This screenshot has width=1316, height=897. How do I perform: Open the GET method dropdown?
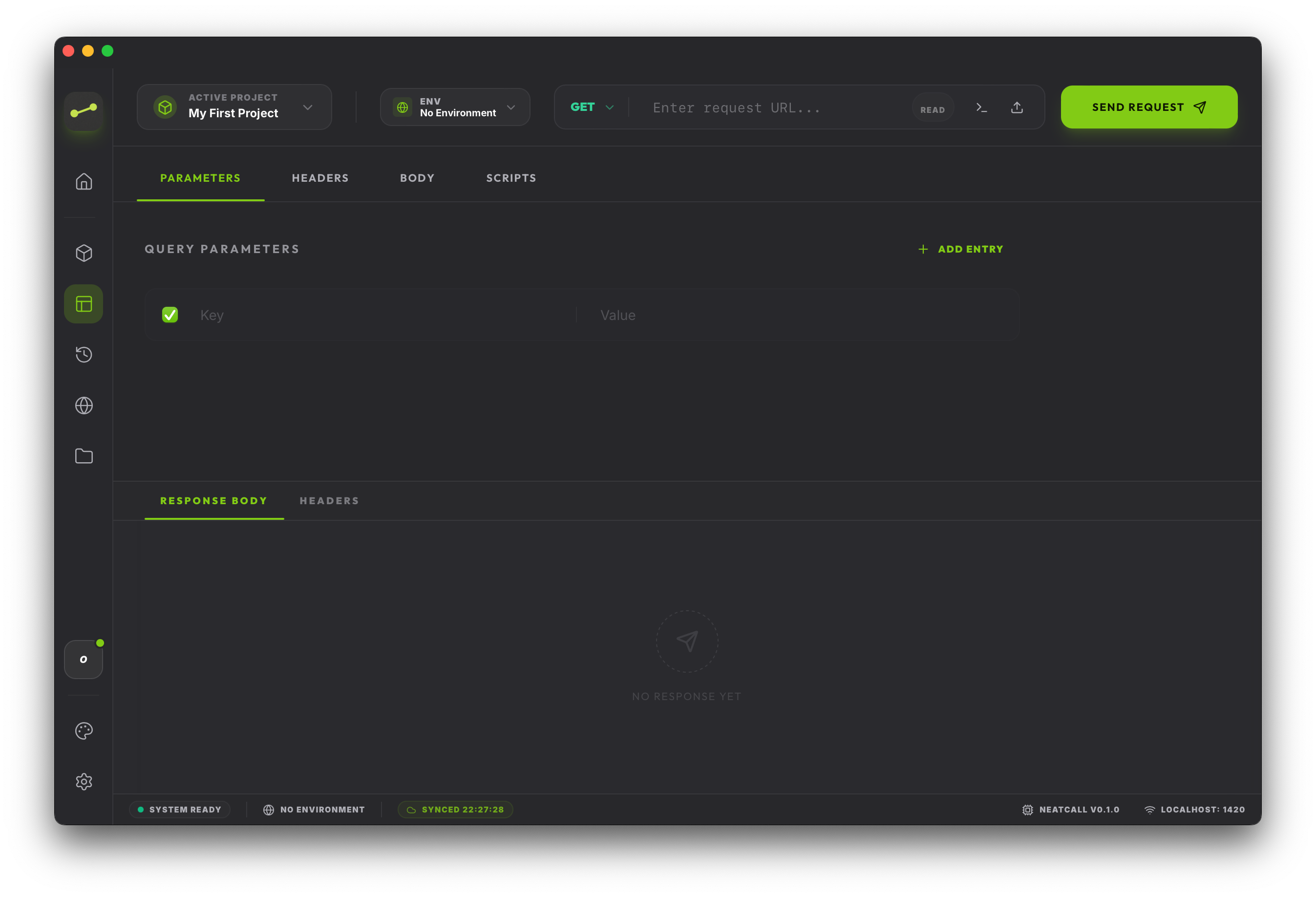(x=591, y=107)
